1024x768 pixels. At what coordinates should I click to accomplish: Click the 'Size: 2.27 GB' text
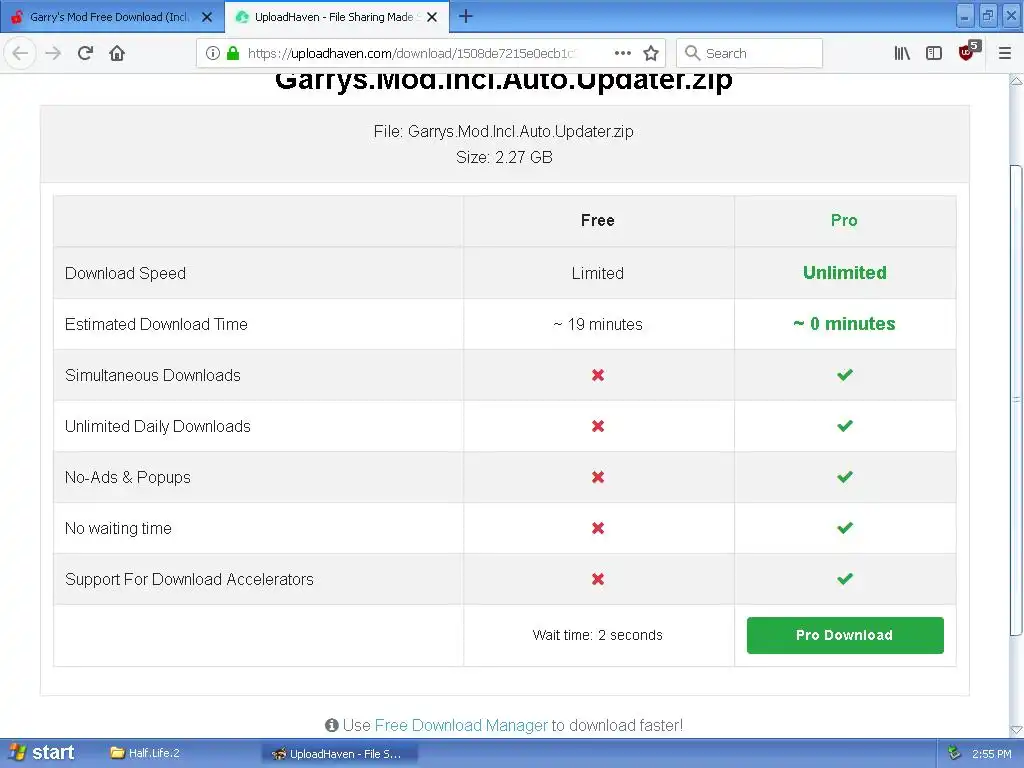coord(504,157)
